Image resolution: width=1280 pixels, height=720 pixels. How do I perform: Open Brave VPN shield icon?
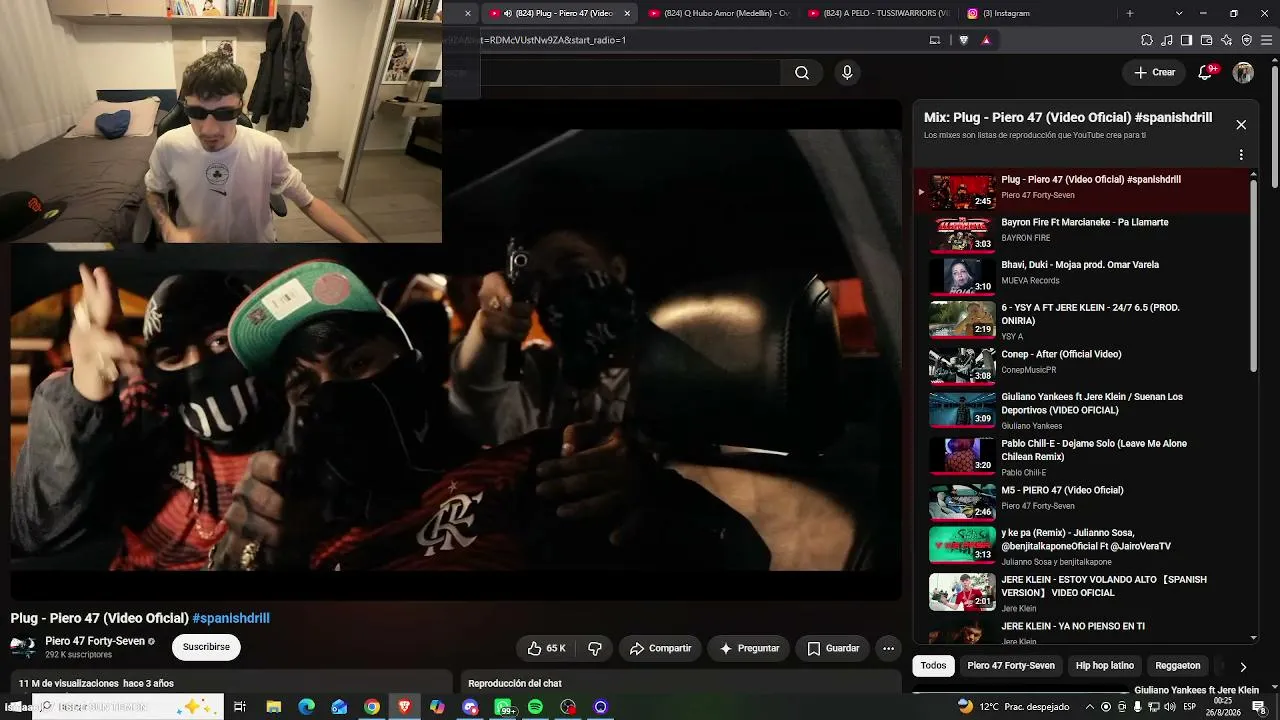[1246, 40]
